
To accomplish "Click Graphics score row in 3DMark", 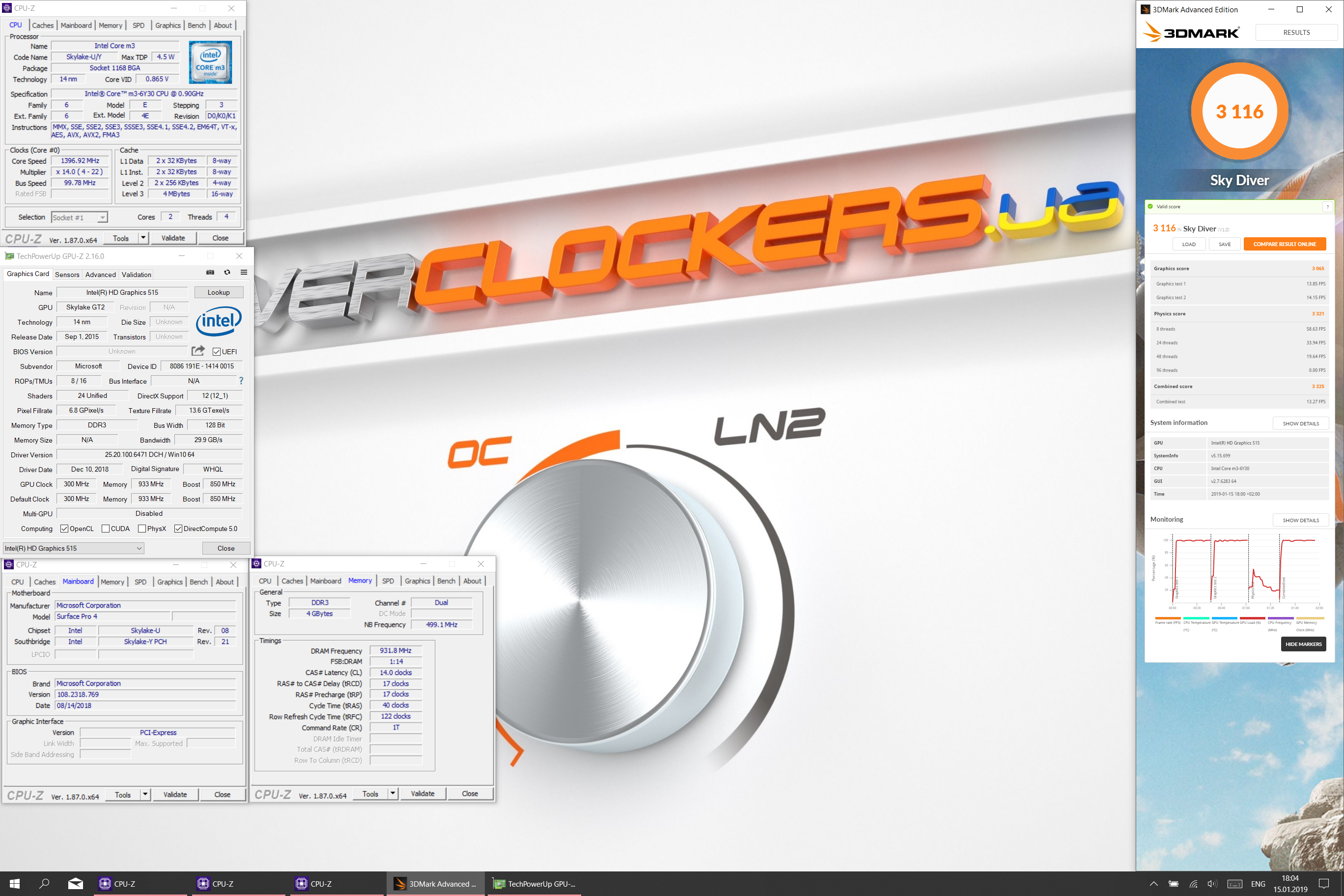I will [1239, 269].
